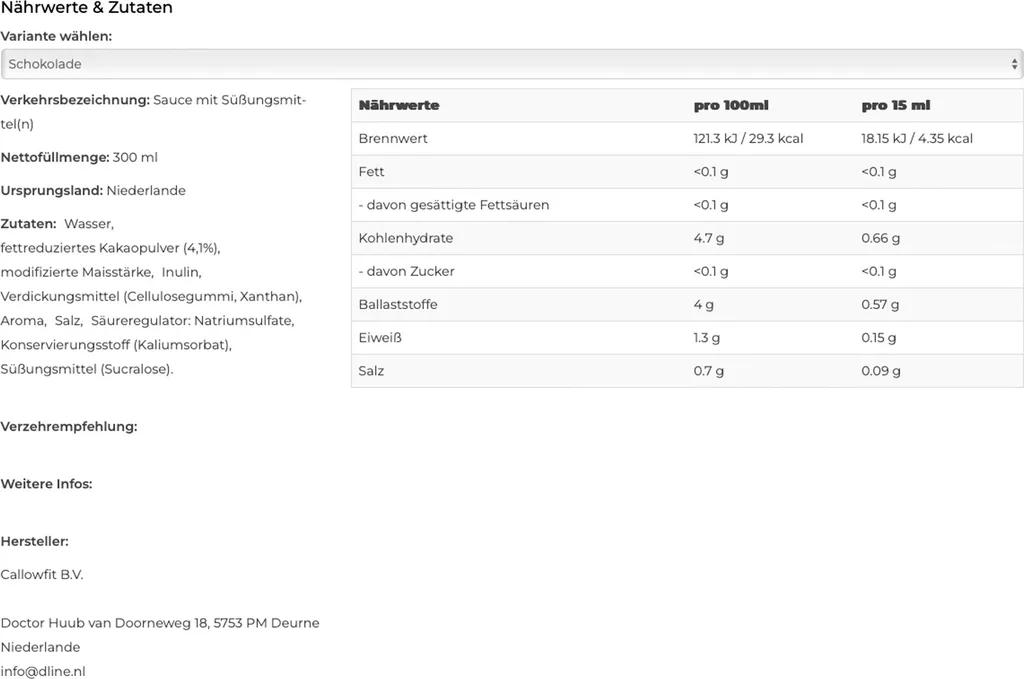
Task: Click the Verzehrempfehlung label
Action: coord(69,426)
